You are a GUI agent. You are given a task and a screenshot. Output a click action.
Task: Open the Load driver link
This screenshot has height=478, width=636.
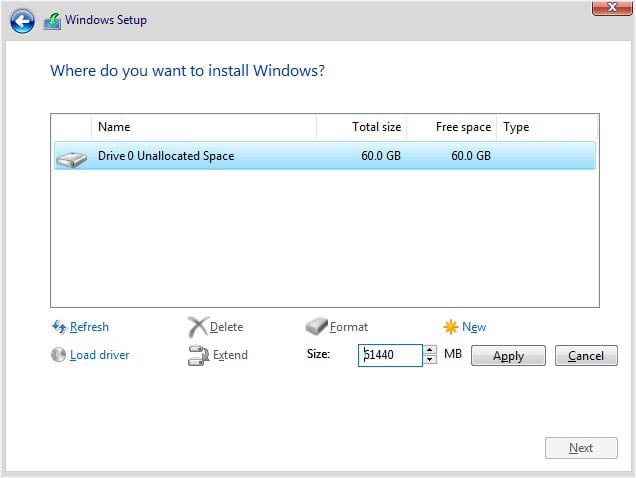(x=100, y=355)
